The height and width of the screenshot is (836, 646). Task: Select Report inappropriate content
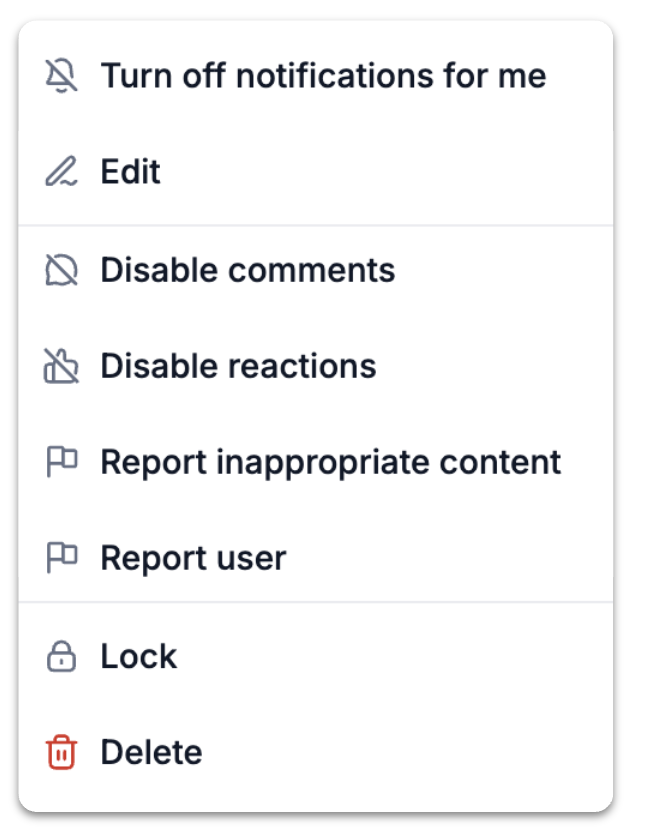(316, 462)
